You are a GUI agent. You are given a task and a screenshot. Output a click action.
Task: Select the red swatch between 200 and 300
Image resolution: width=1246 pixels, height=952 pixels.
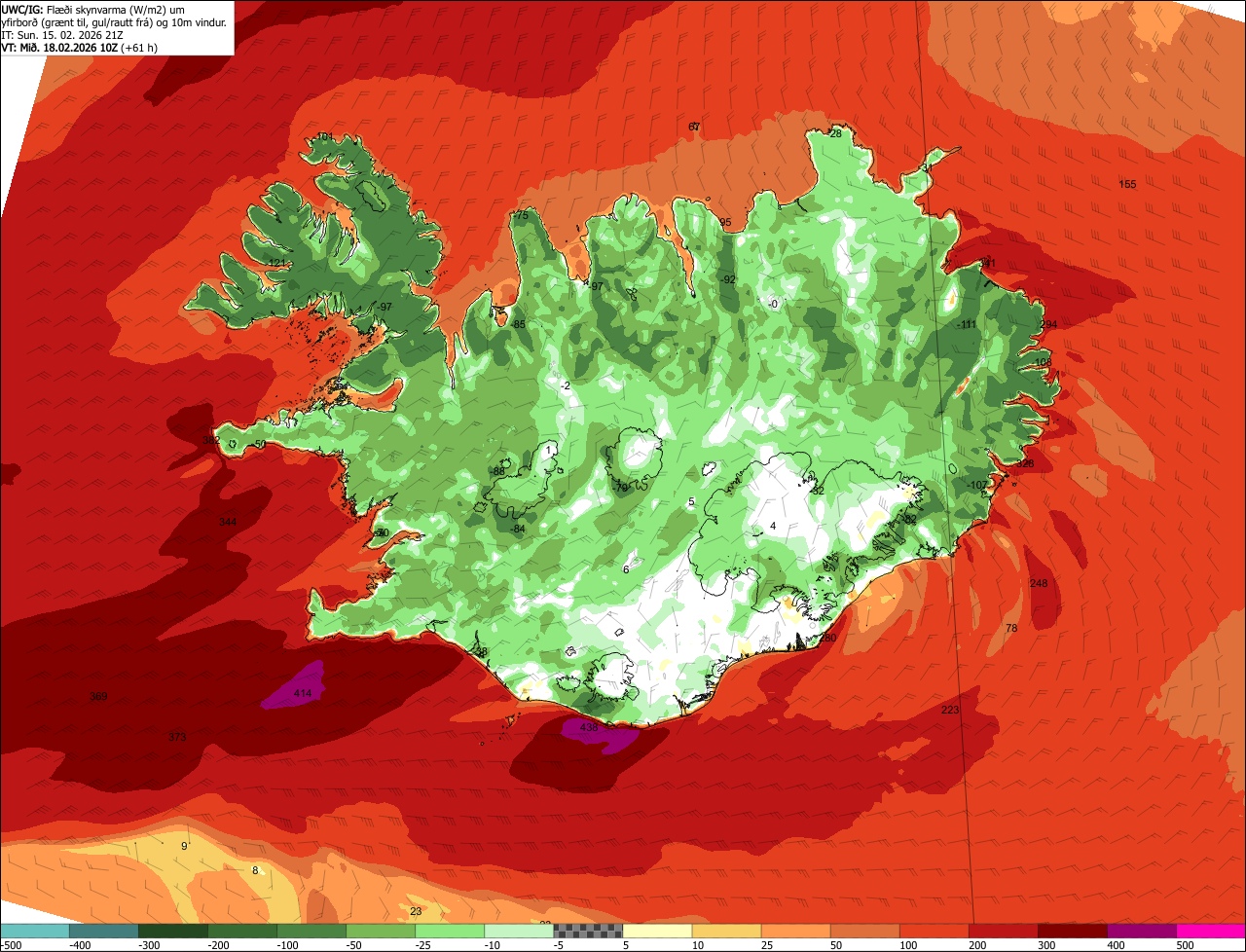(1003, 931)
